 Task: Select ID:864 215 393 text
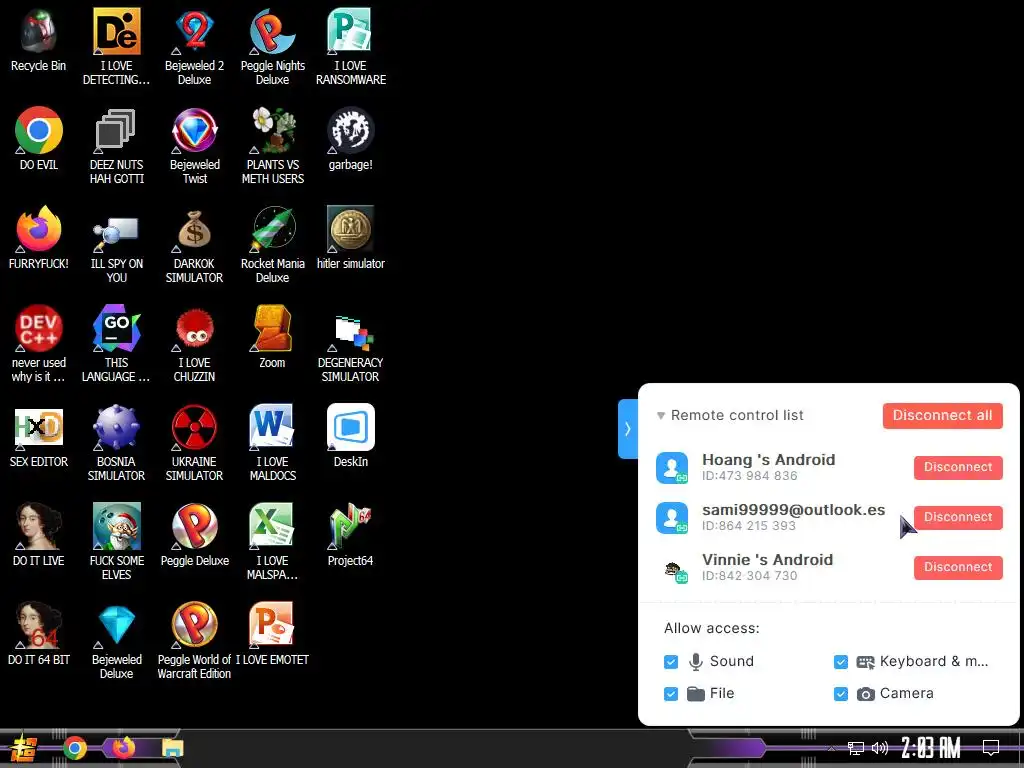click(748, 526)
